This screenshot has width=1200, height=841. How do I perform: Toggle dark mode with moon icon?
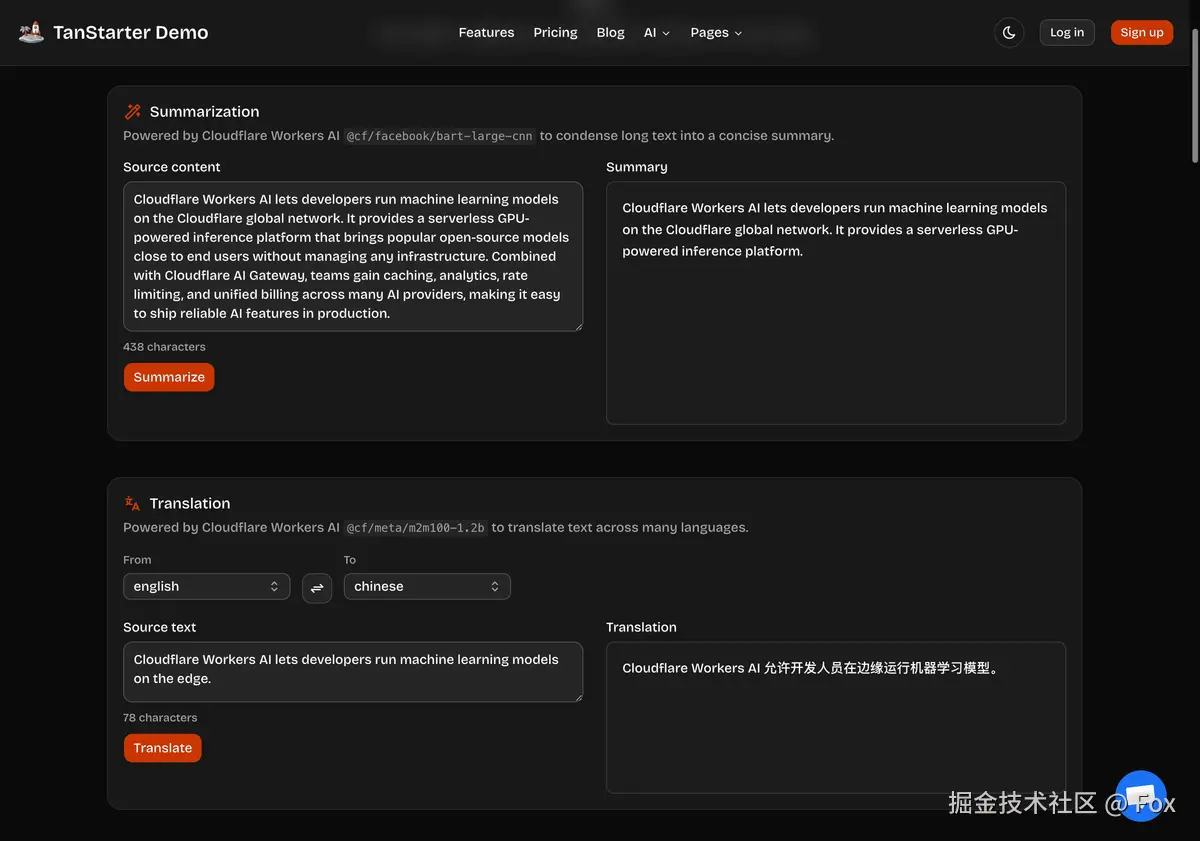1009,32
